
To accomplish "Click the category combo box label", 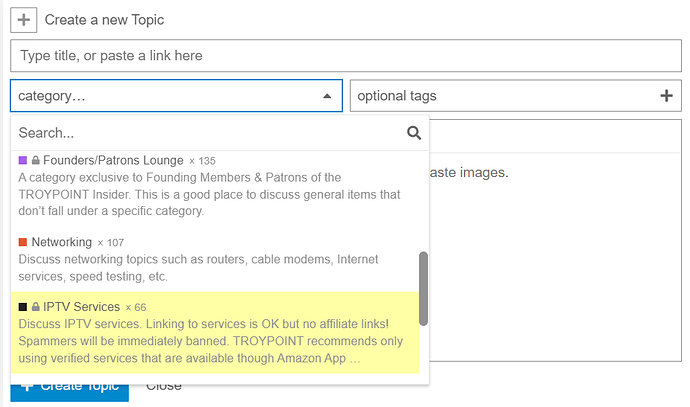I will (52, 96).
